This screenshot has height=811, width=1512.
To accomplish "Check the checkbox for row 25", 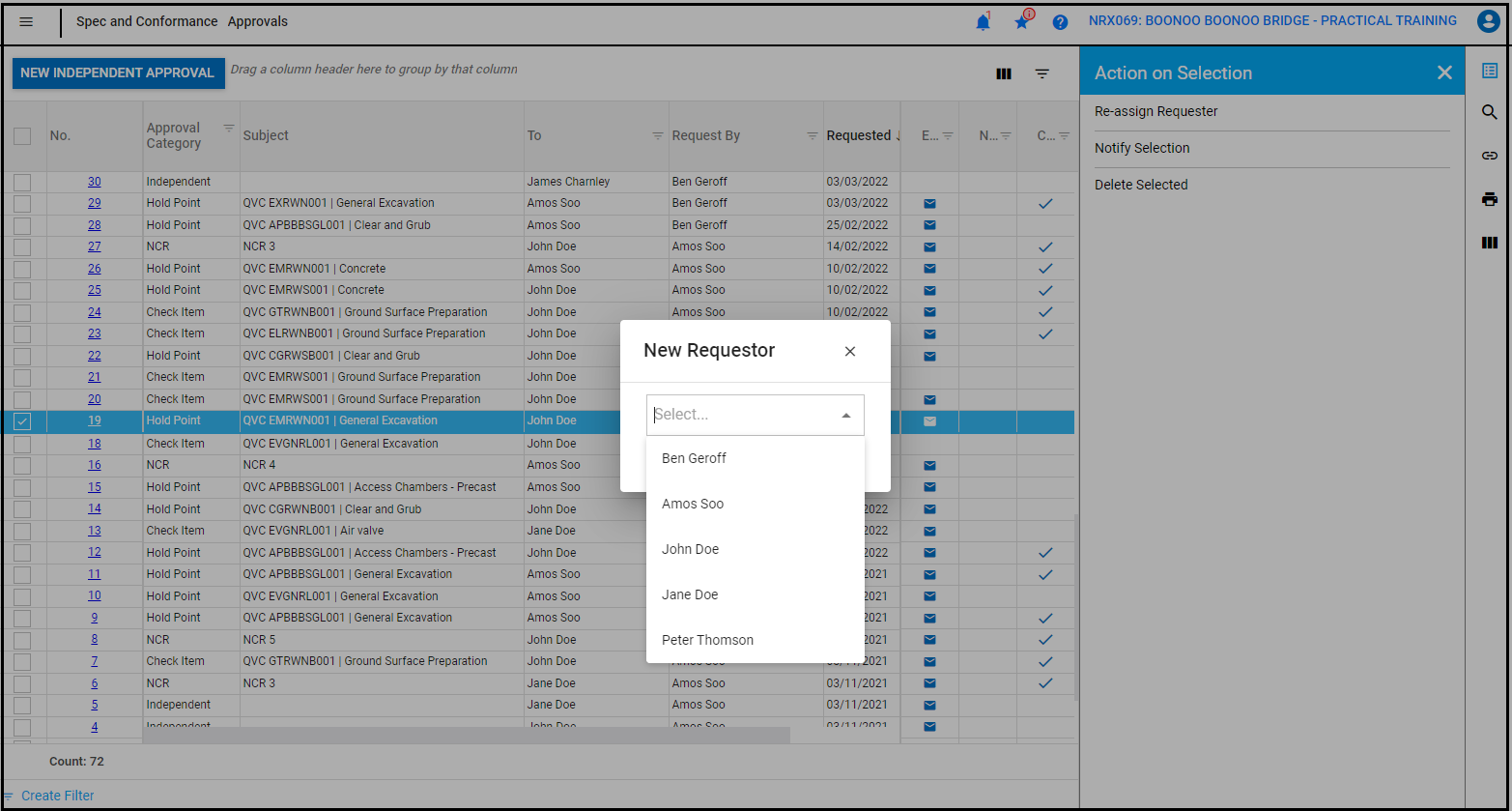I will (22, 290).
